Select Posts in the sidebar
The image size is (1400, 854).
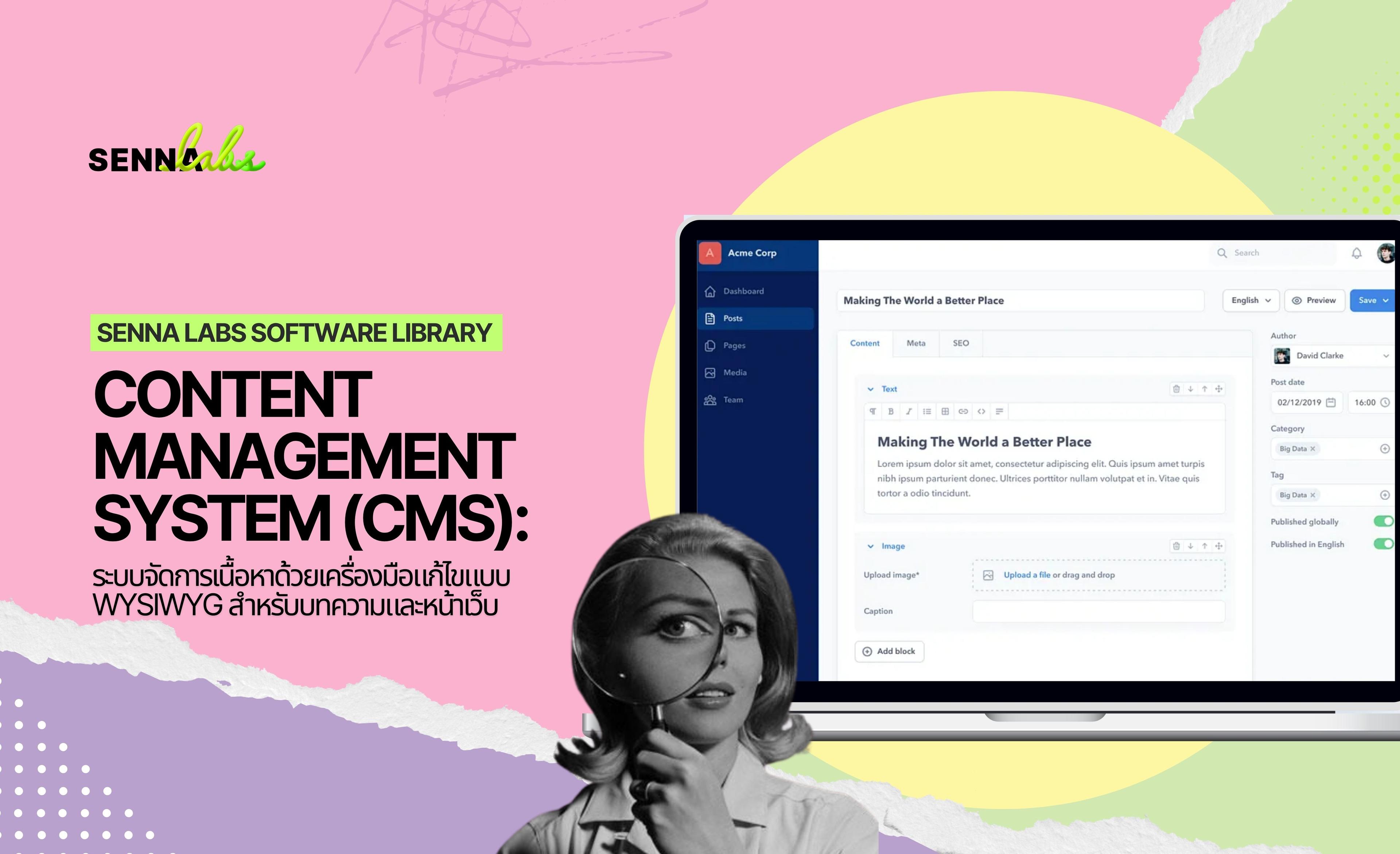[756, 318]
